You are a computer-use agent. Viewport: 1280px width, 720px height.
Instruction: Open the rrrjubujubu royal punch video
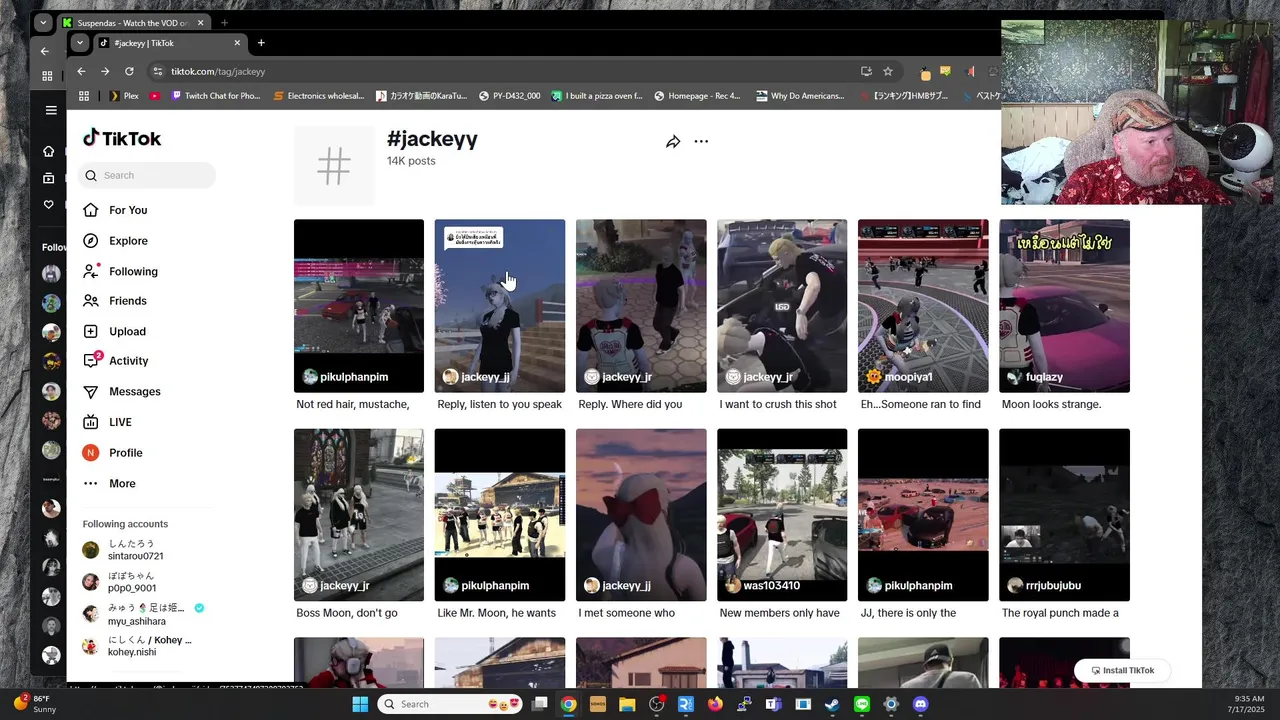[x=1064, y=515]
